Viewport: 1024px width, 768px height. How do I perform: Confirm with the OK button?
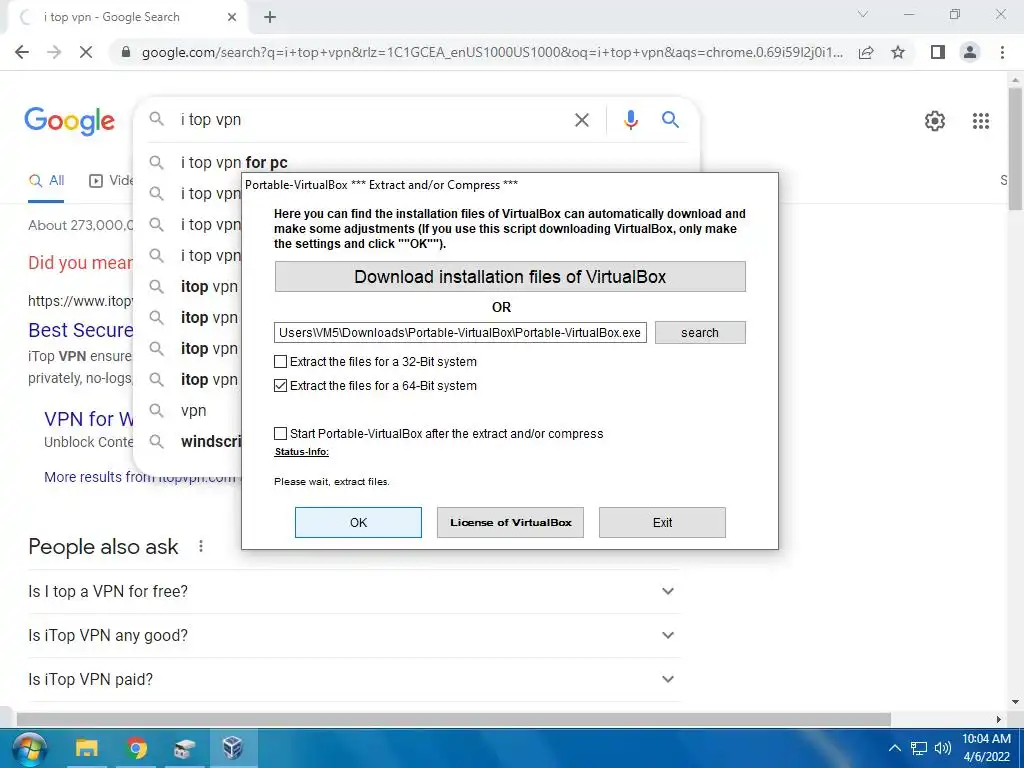point(359,522)
